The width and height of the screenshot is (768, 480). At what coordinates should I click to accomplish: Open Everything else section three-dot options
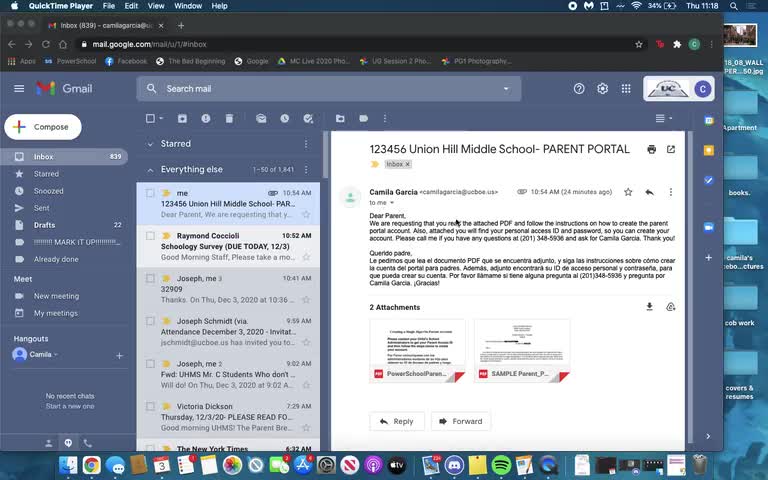[x=306, y=169]
